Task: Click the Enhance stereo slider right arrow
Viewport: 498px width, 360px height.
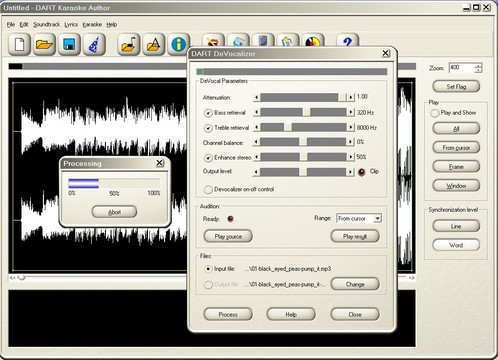Action: pyautogui.click(x=350, y=157)
